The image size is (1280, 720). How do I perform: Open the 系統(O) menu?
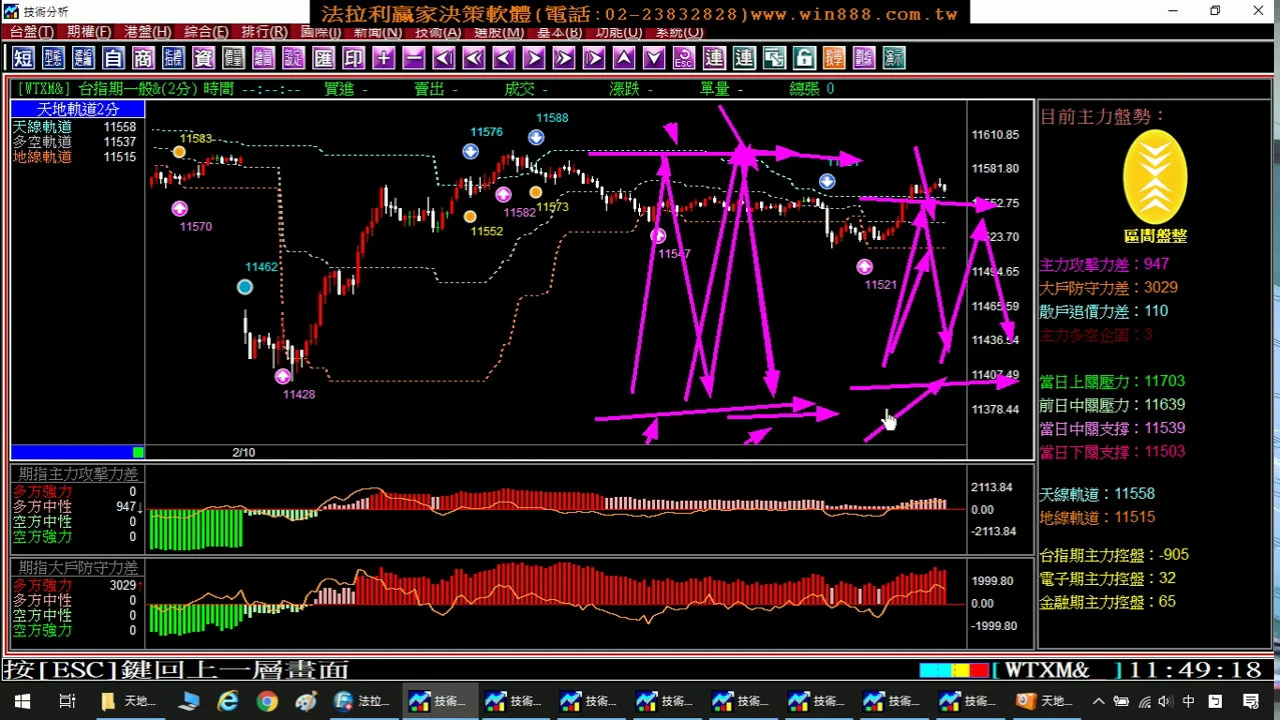pos(680,32)
